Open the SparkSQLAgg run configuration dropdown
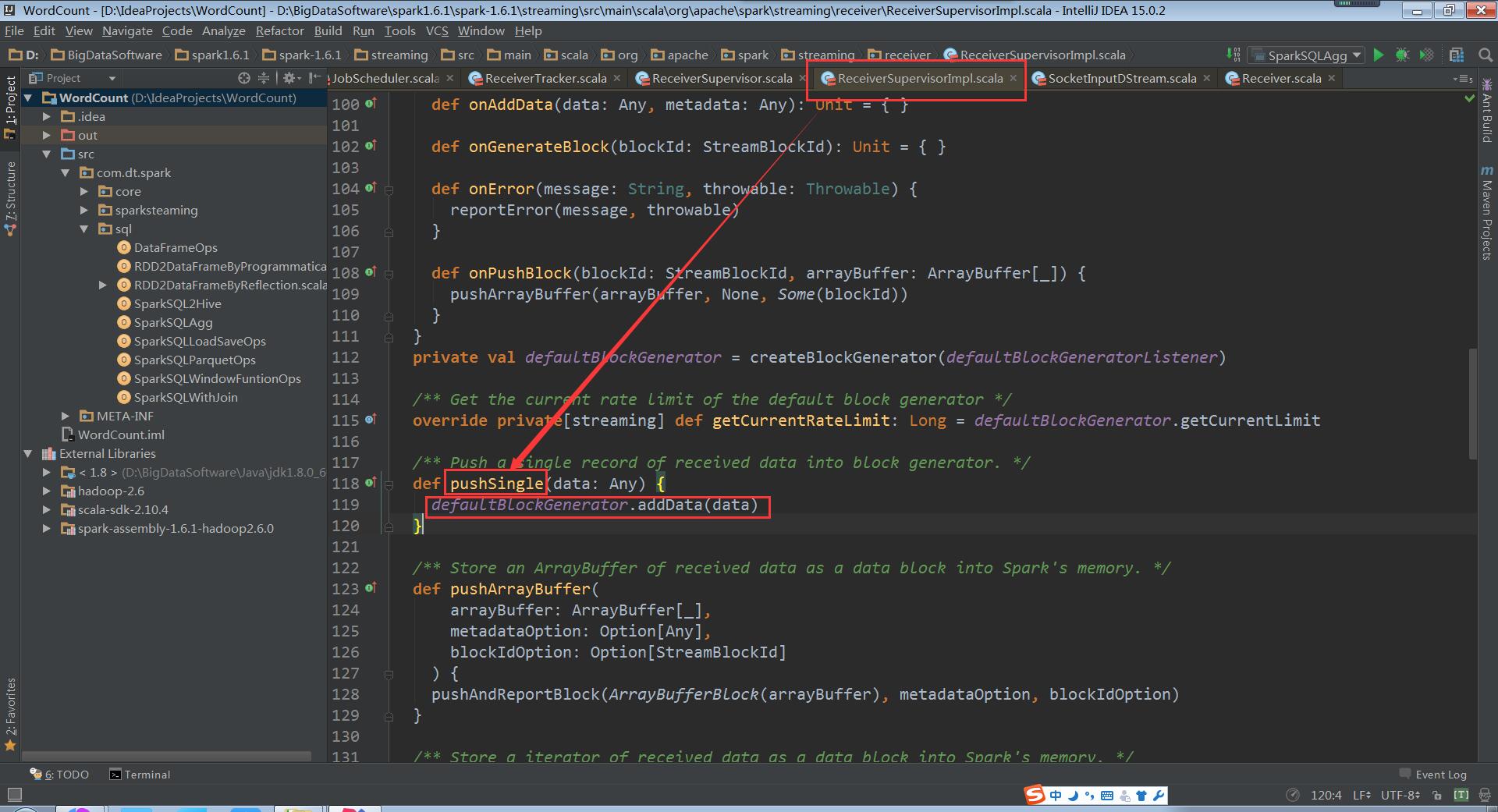The width and height of the screenshot is (1498, 812). tap(1306, 55)
